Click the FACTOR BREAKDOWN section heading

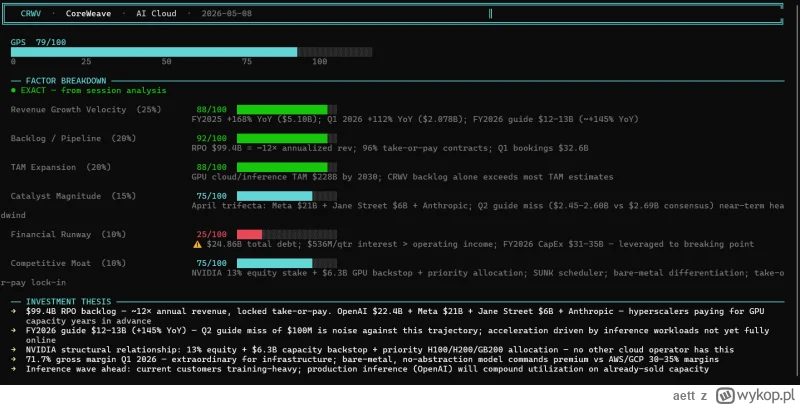click(66, 81)
